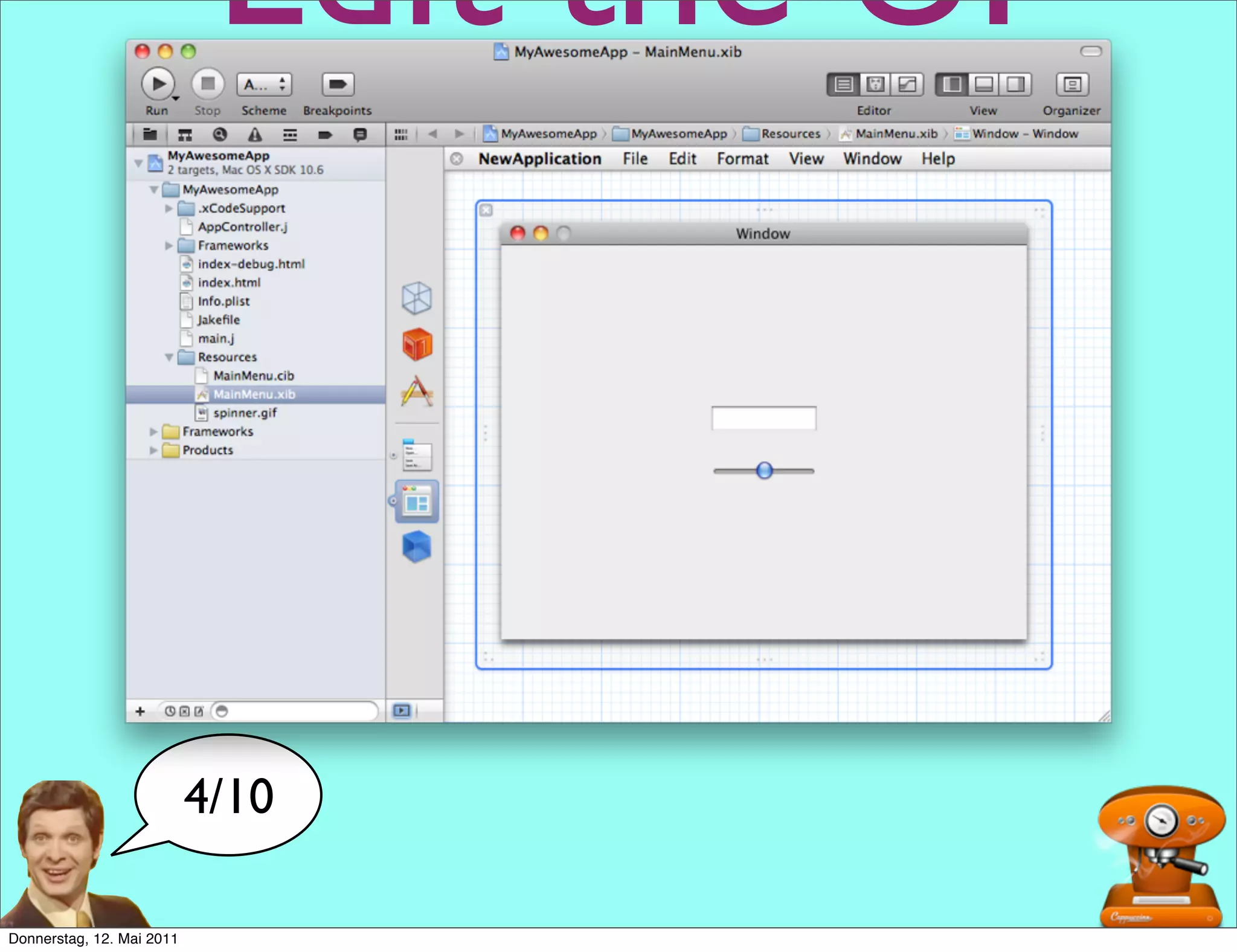Viewport: 1237px width, 952px height.
Task: Collapse the MyAwesomeApp group folder
Action: point(153,190)
